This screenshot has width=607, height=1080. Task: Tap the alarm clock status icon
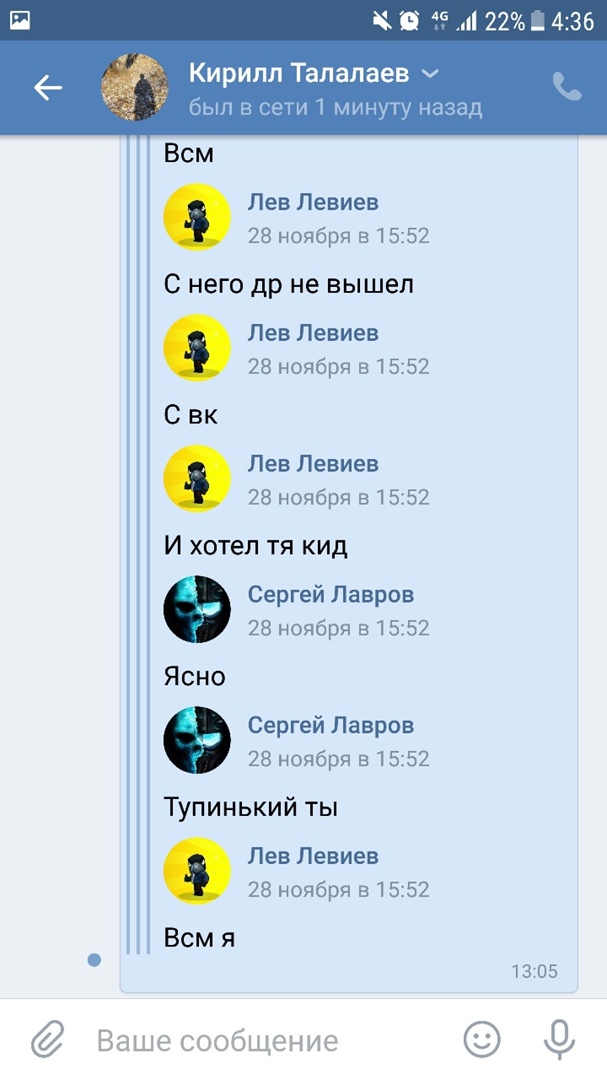[409, 21]
